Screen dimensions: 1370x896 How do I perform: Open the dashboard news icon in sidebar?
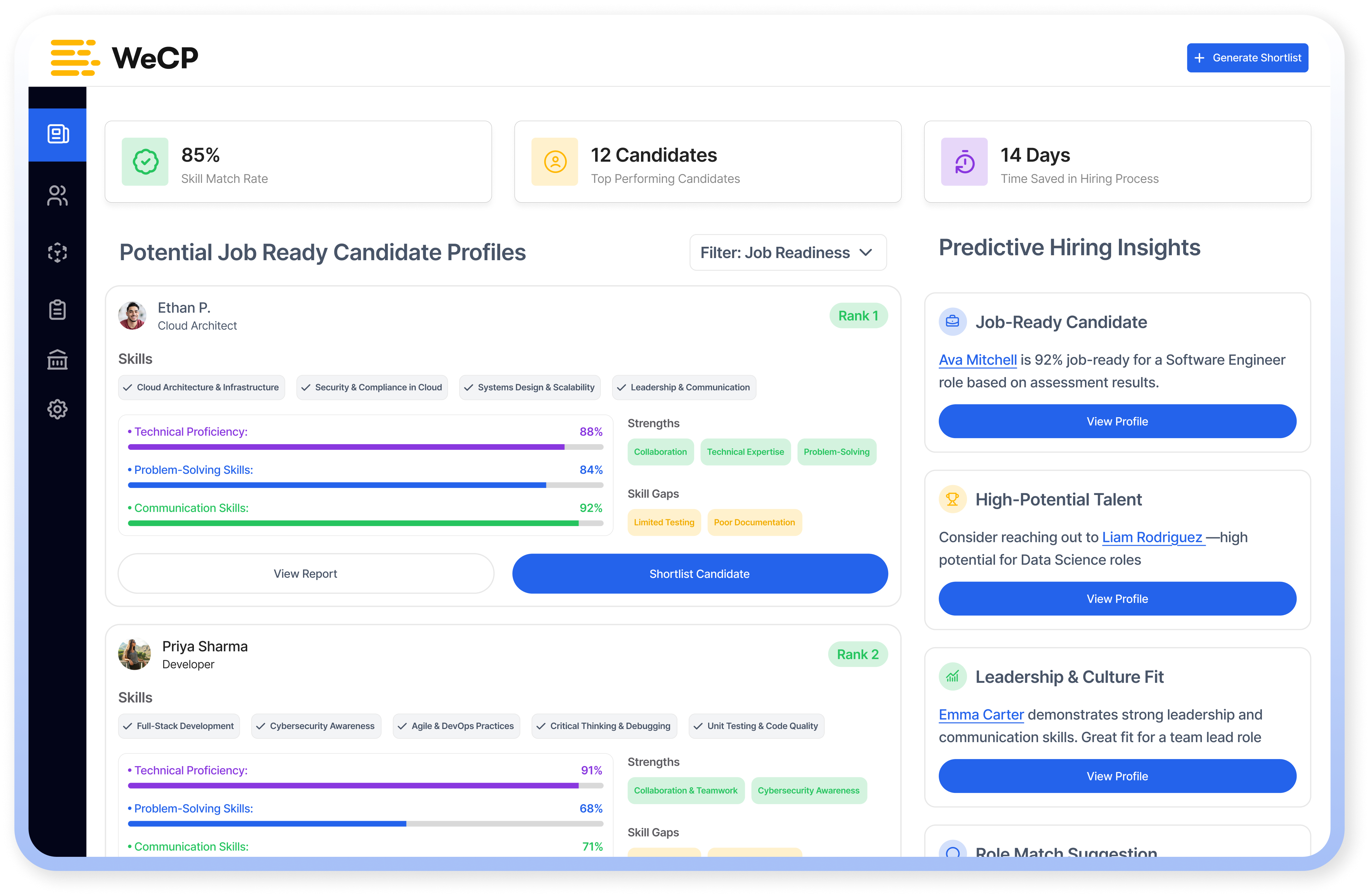click(58, 135)
